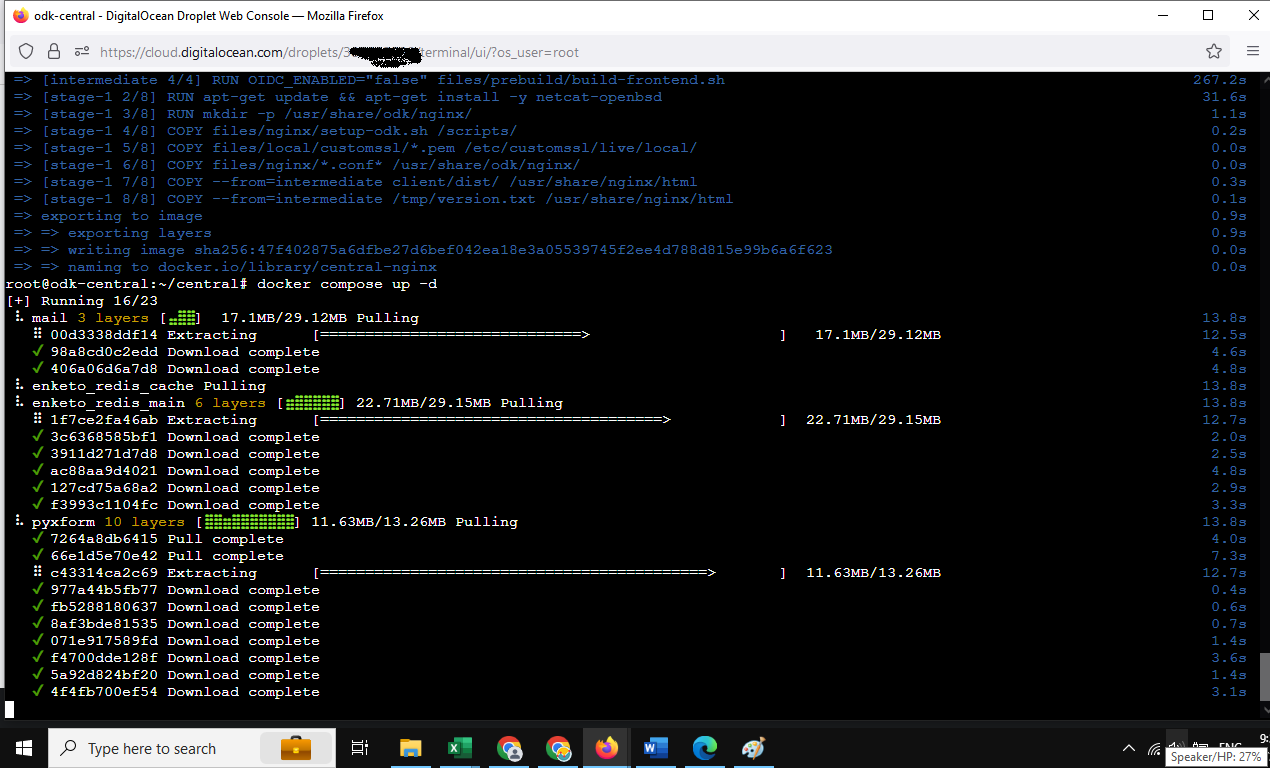Click the layer ID '3911d271d7d8'

[104, 454]
